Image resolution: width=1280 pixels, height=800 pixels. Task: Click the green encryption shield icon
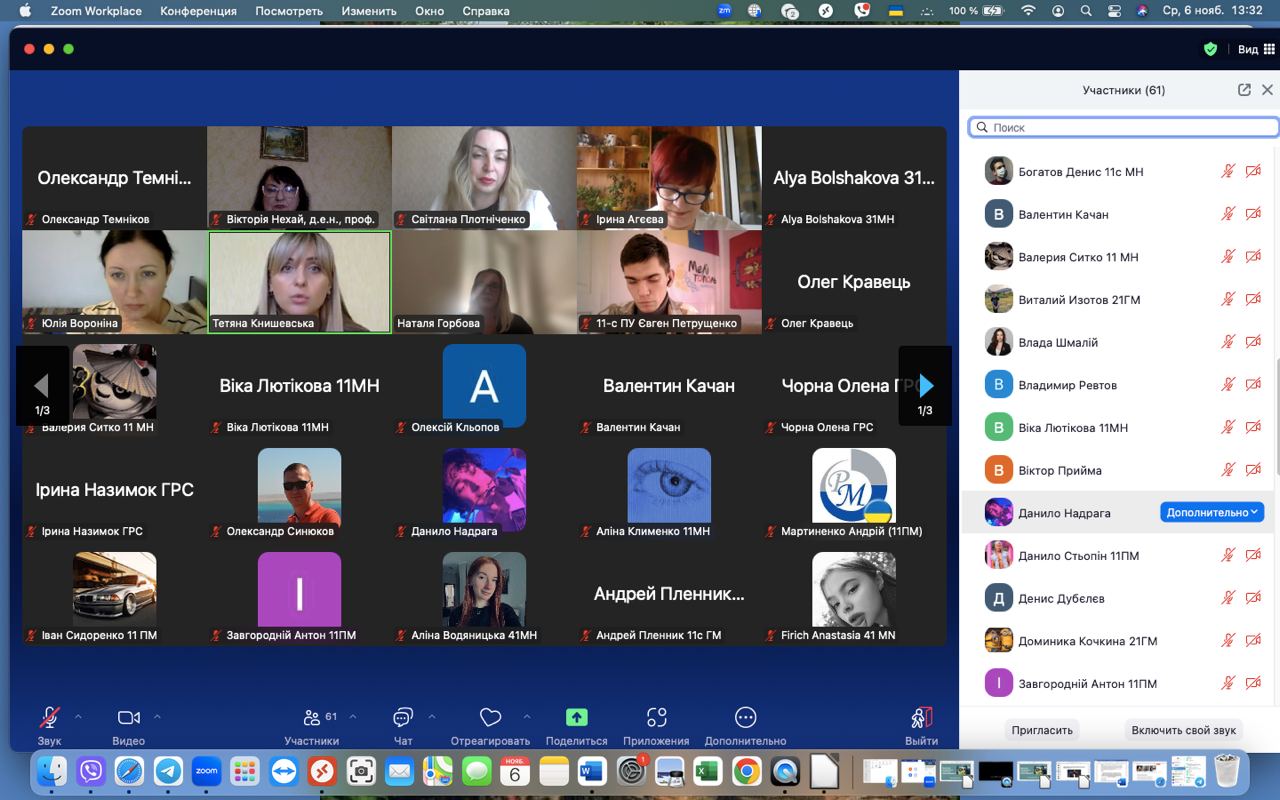click(x=1210, y=49)
